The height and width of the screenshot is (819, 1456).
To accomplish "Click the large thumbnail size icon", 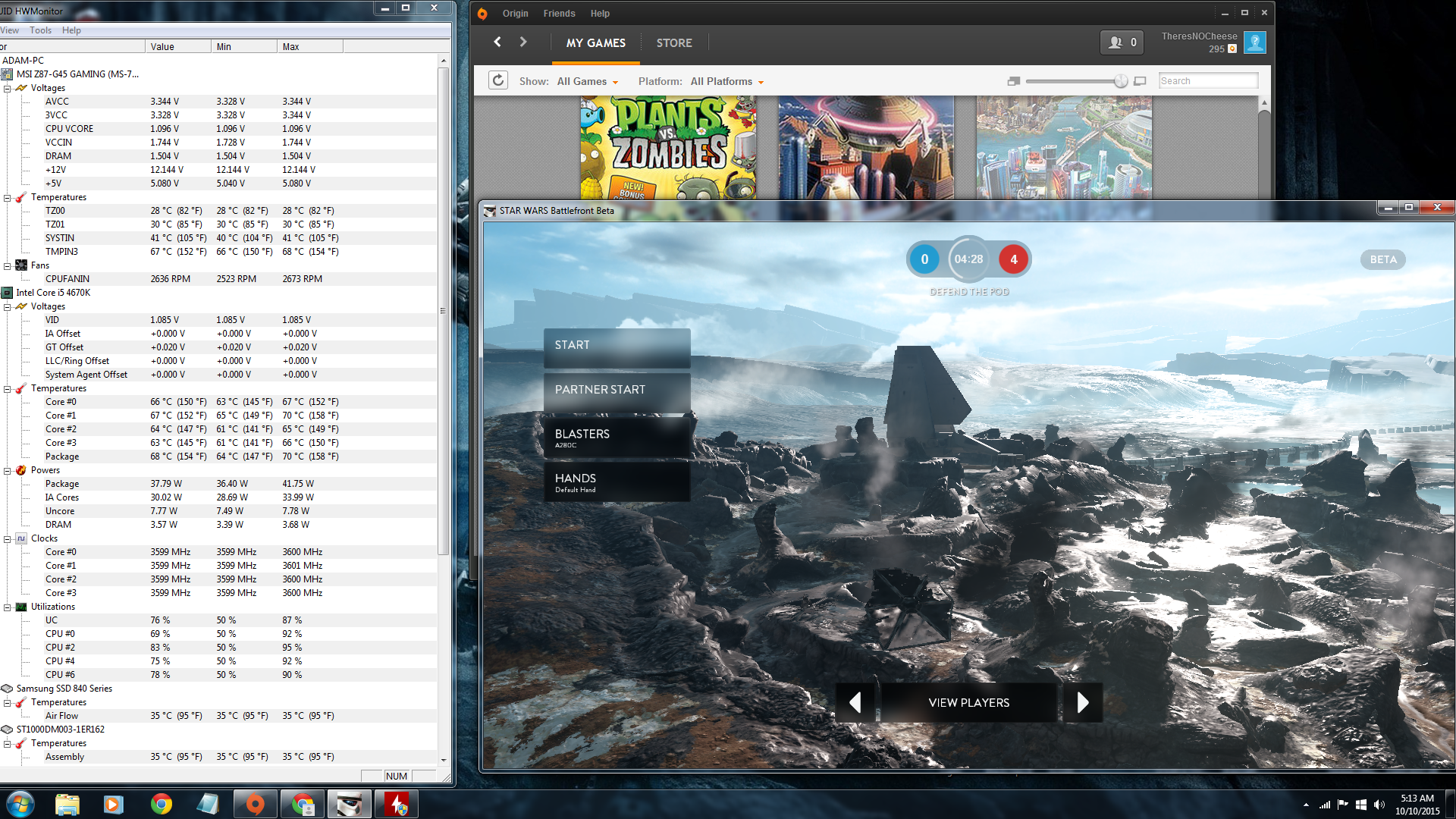I will pos(1140,81).
